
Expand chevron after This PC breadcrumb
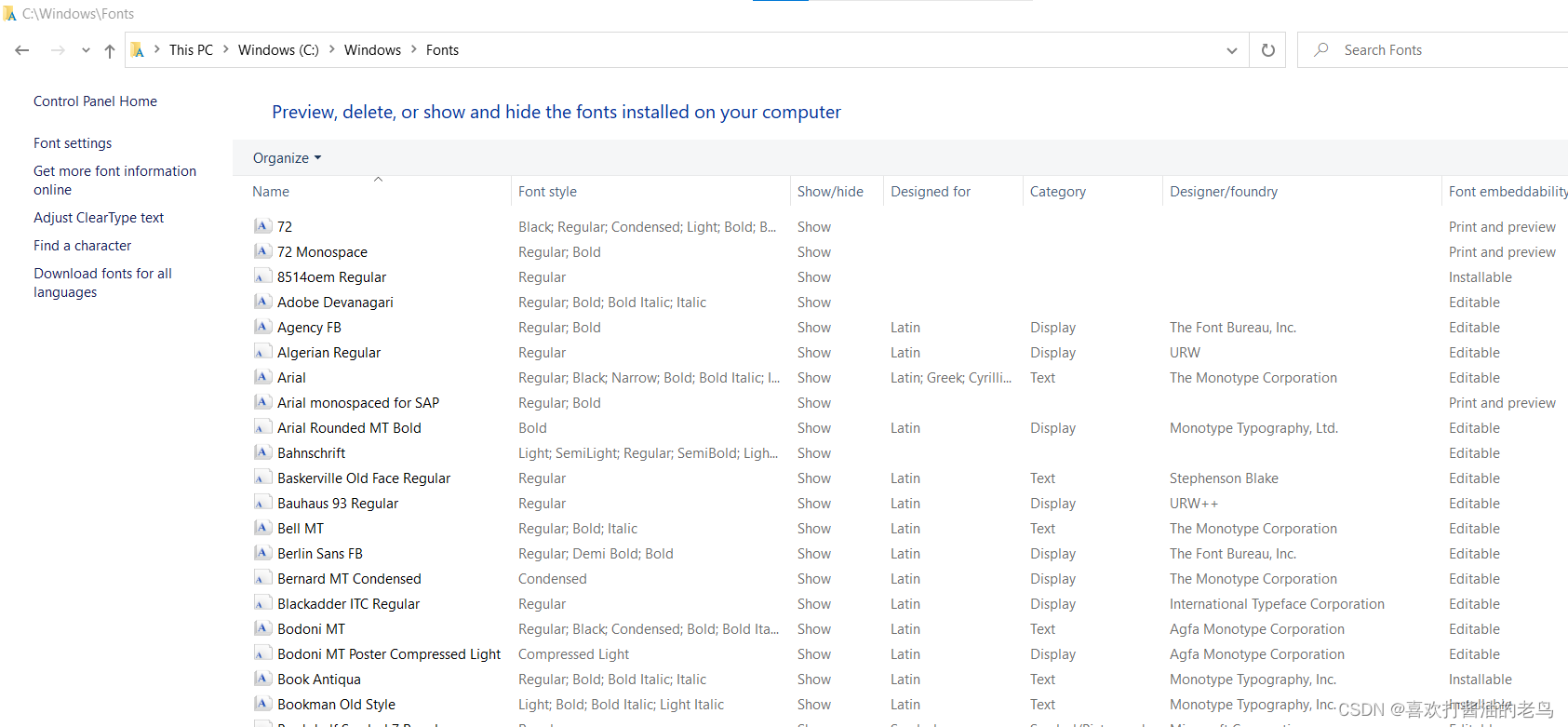tap(225, 49)
